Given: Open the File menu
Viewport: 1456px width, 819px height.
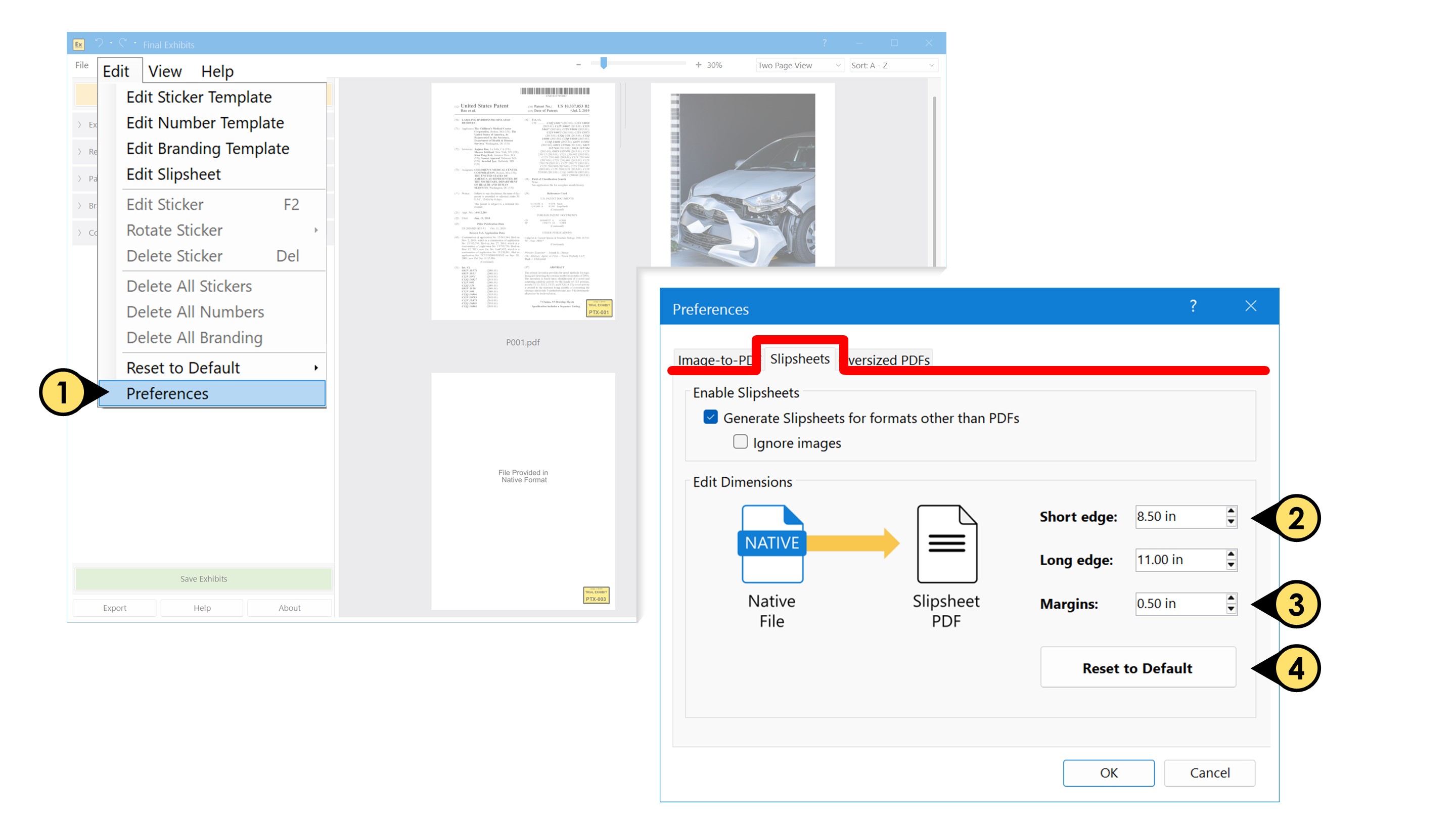Looking at the screenshot, I should point(82,65).
